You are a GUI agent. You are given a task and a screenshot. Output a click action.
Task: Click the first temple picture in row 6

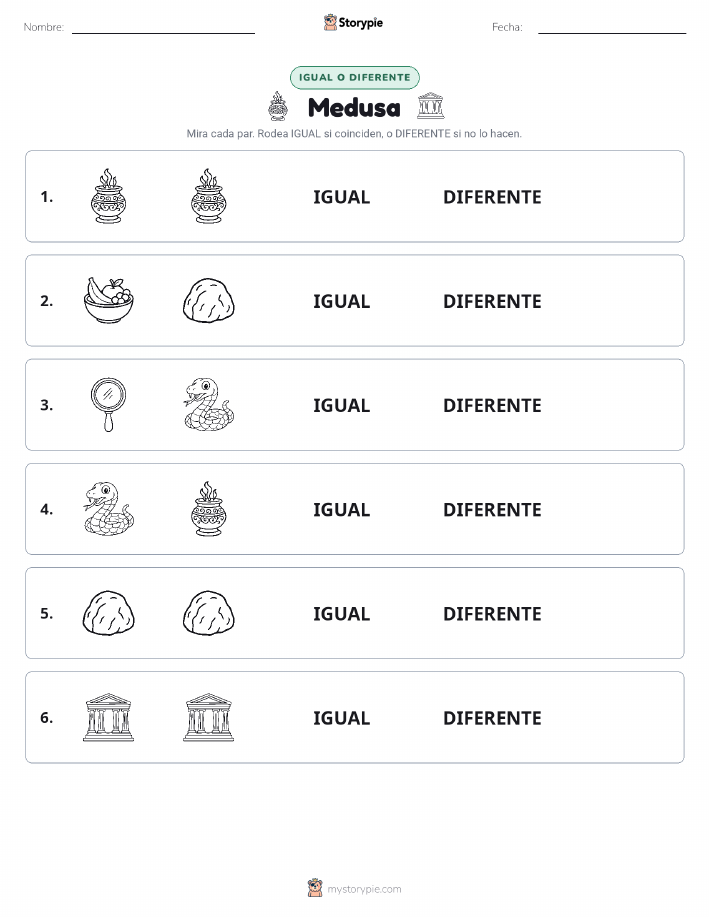[x=108, y=718]
